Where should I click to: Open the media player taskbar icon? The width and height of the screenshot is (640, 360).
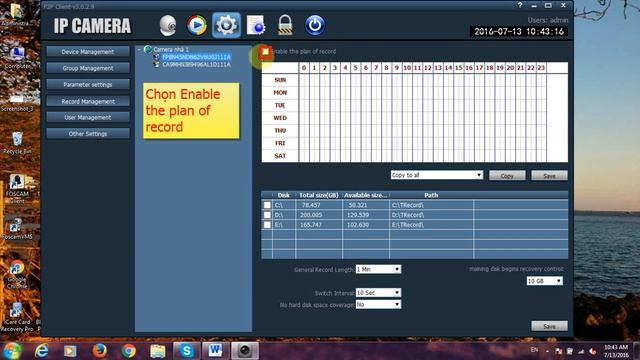70,351
